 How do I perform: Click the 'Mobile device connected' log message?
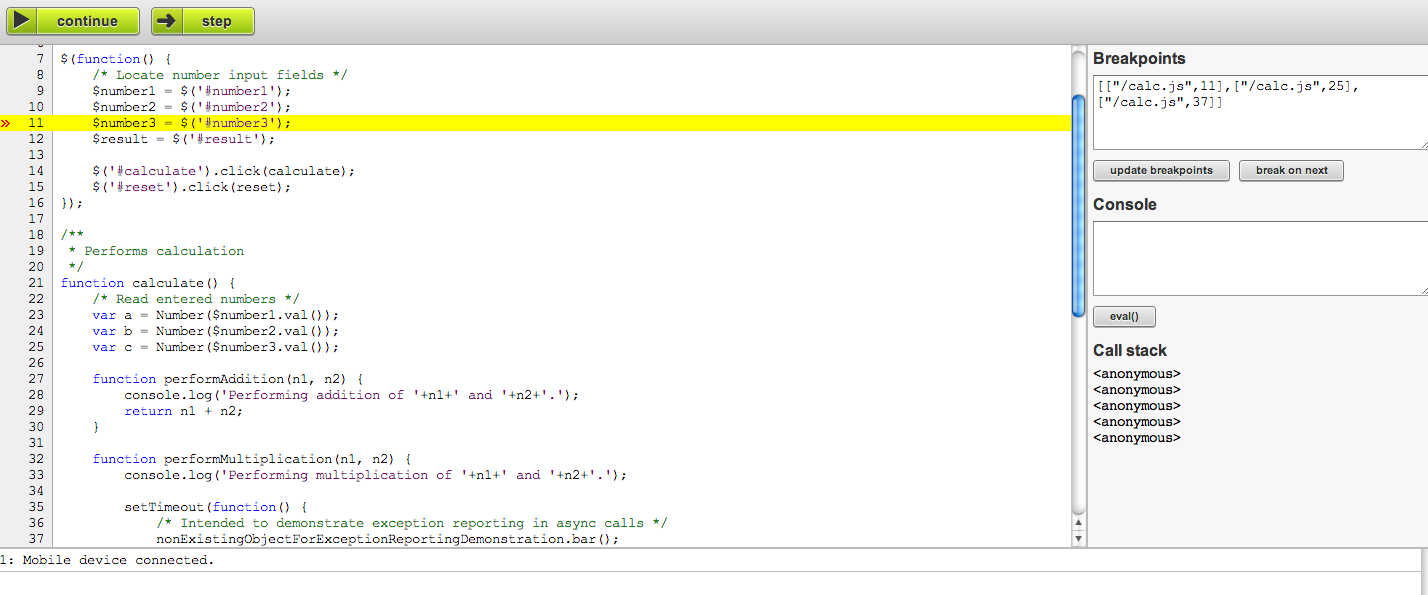112,560
